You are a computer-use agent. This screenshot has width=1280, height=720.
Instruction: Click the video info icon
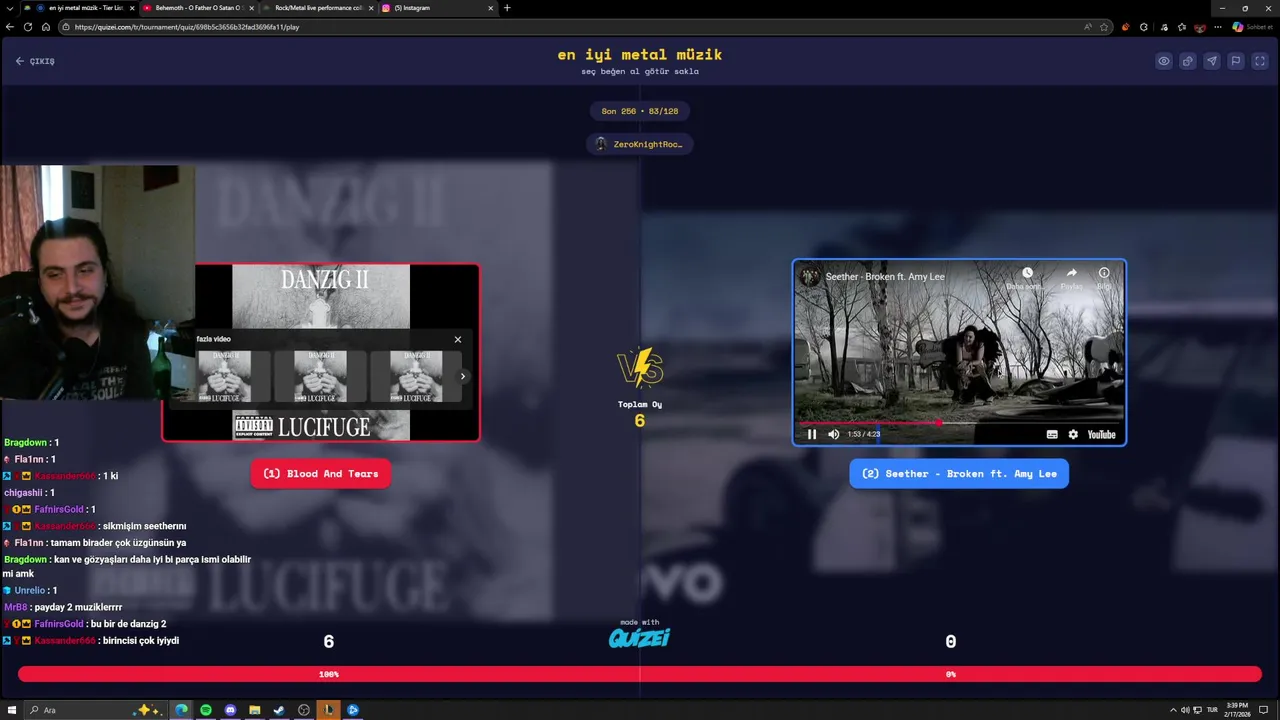coord(1104,273)
